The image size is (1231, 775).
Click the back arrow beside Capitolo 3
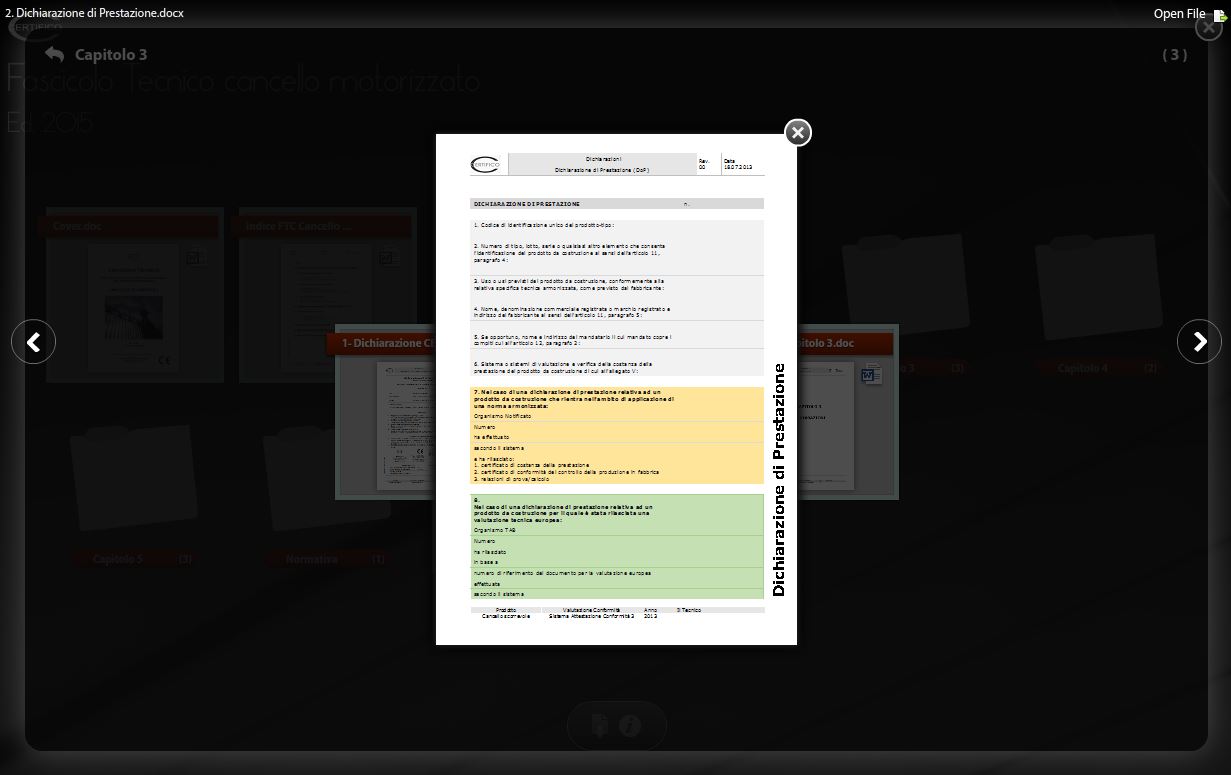(x=54, y=55)
